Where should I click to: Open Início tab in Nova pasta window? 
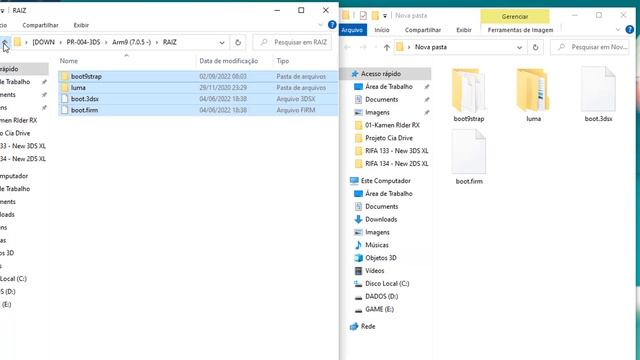(382, 30)
